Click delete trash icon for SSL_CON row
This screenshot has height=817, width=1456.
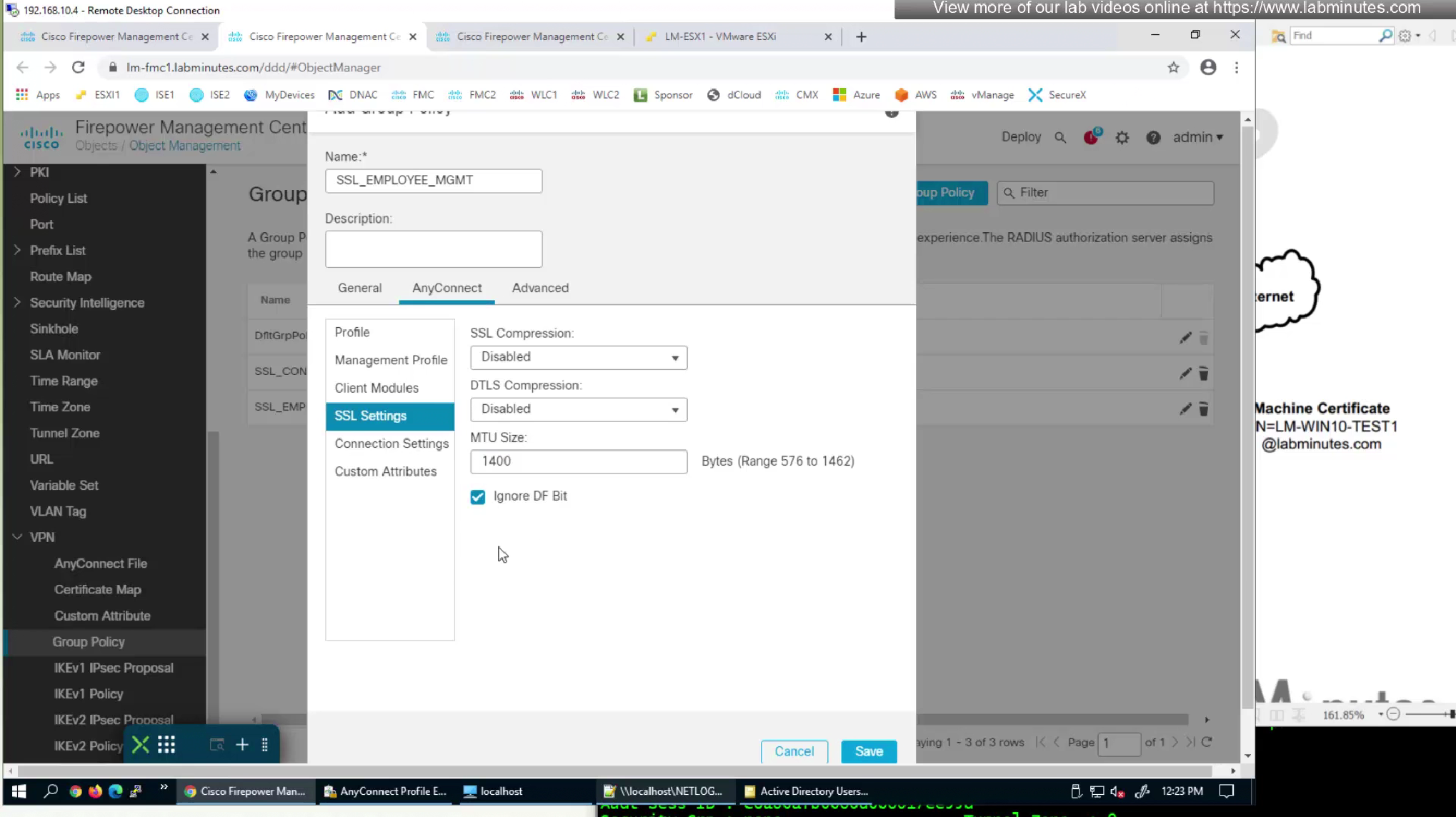click(1204, 374)
